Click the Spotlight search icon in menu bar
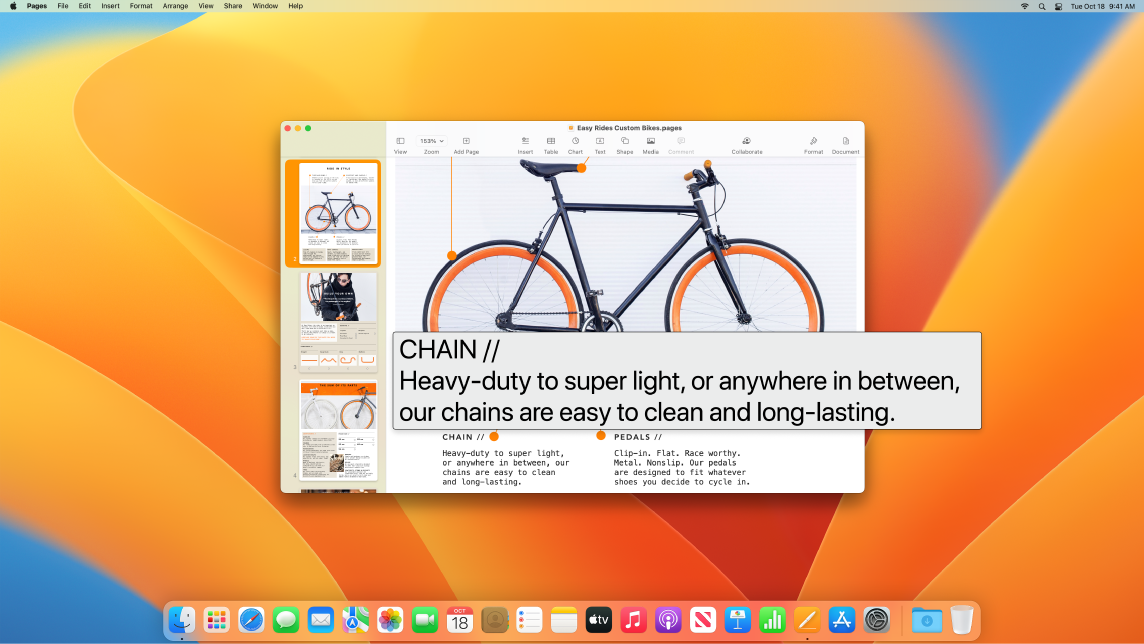Image resolution: width=1144 pixels, height=644 pixels. pos(1041,6)
